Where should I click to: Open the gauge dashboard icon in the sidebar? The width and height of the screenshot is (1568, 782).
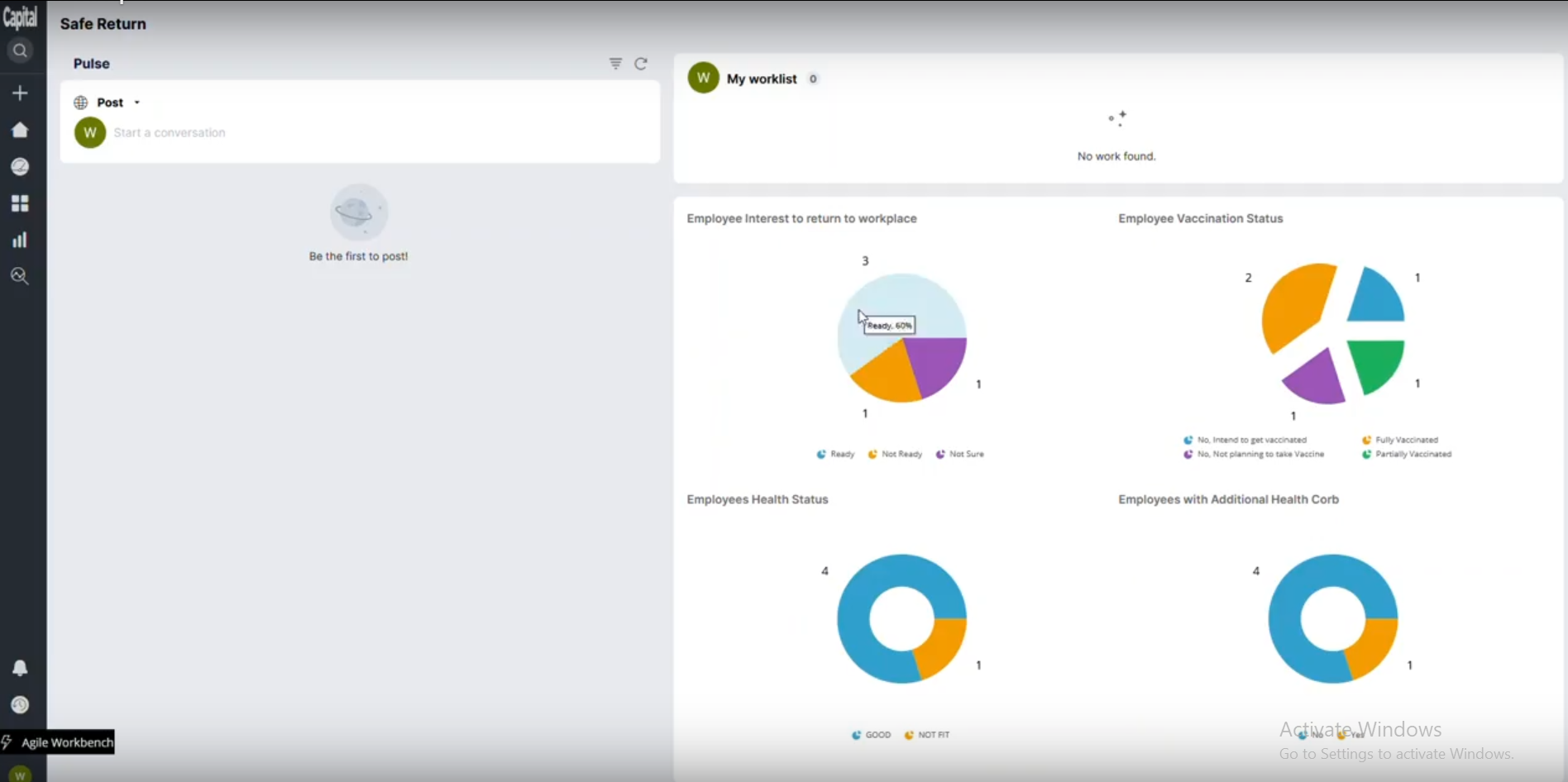point(20,166)
